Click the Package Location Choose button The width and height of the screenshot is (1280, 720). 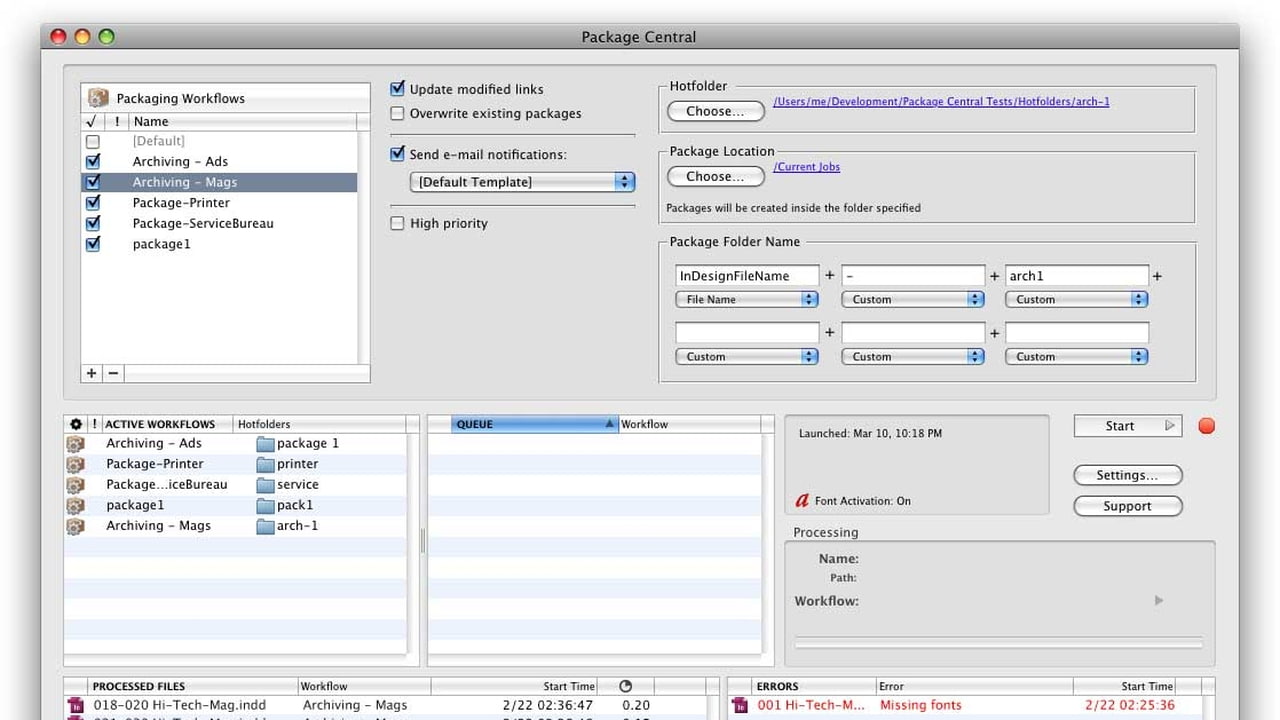point(716,176)
